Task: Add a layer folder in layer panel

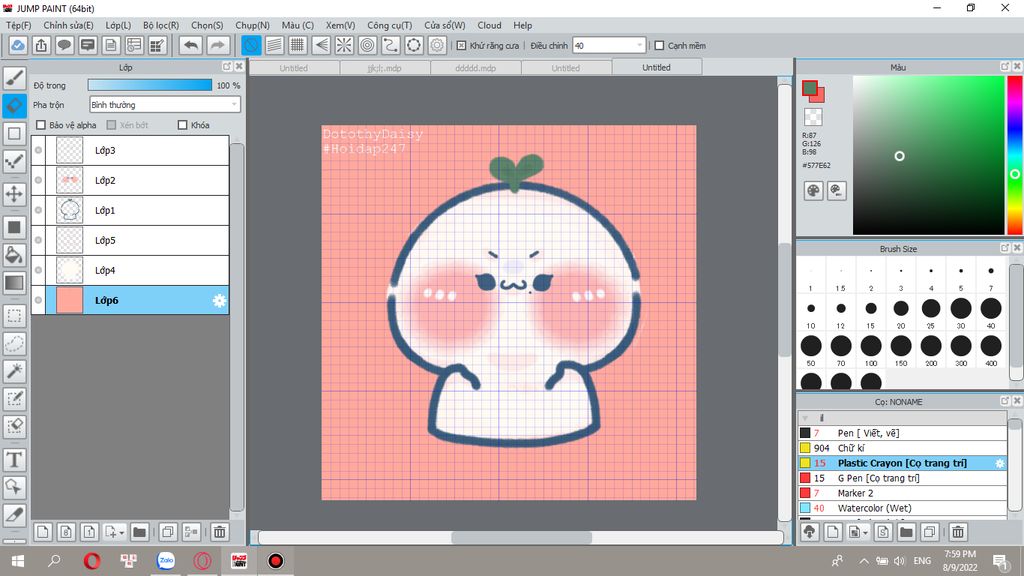Action: (139, 532)
